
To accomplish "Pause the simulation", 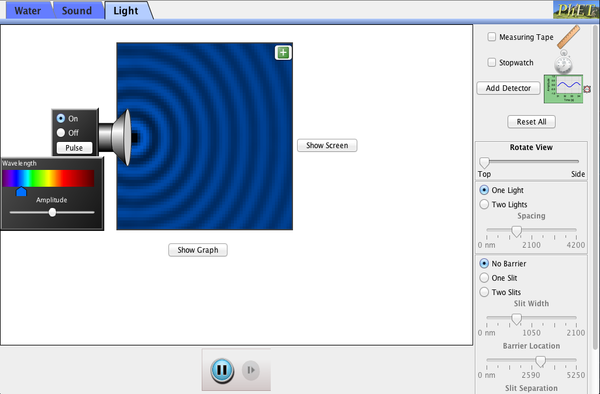I will (x=222, y=370).
